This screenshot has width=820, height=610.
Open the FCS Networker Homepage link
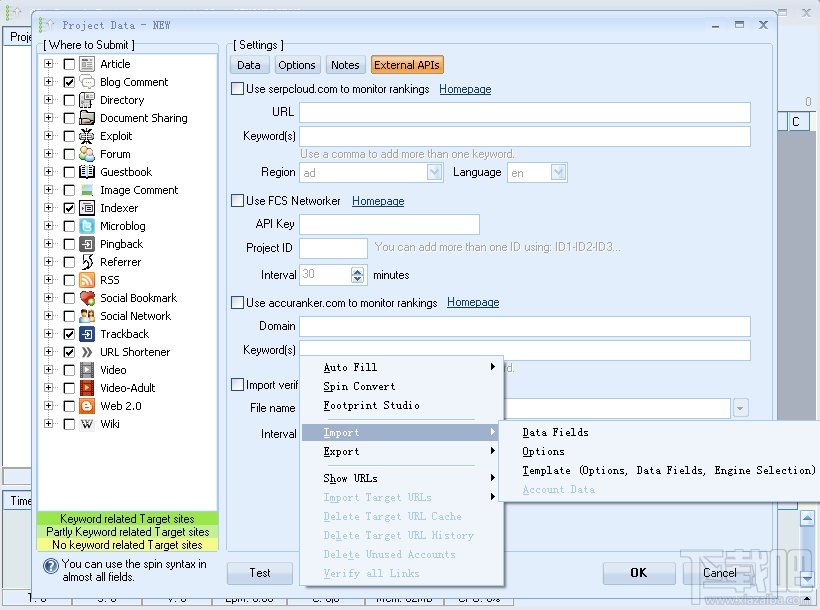click(x=377, y=200)
